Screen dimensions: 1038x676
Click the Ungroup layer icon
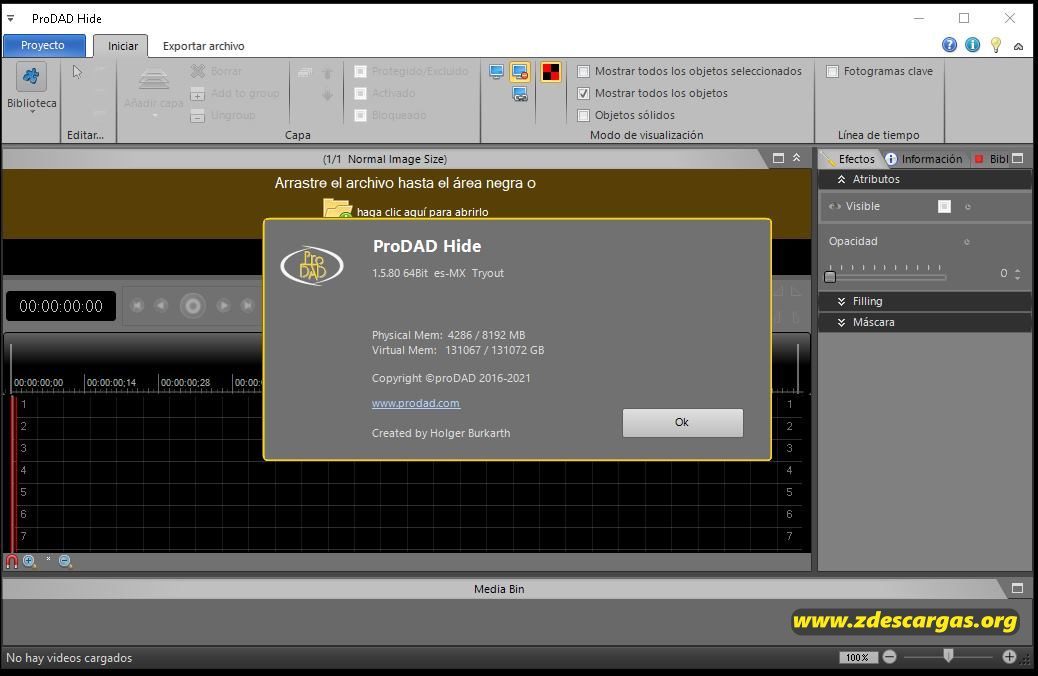coord(197,116)
